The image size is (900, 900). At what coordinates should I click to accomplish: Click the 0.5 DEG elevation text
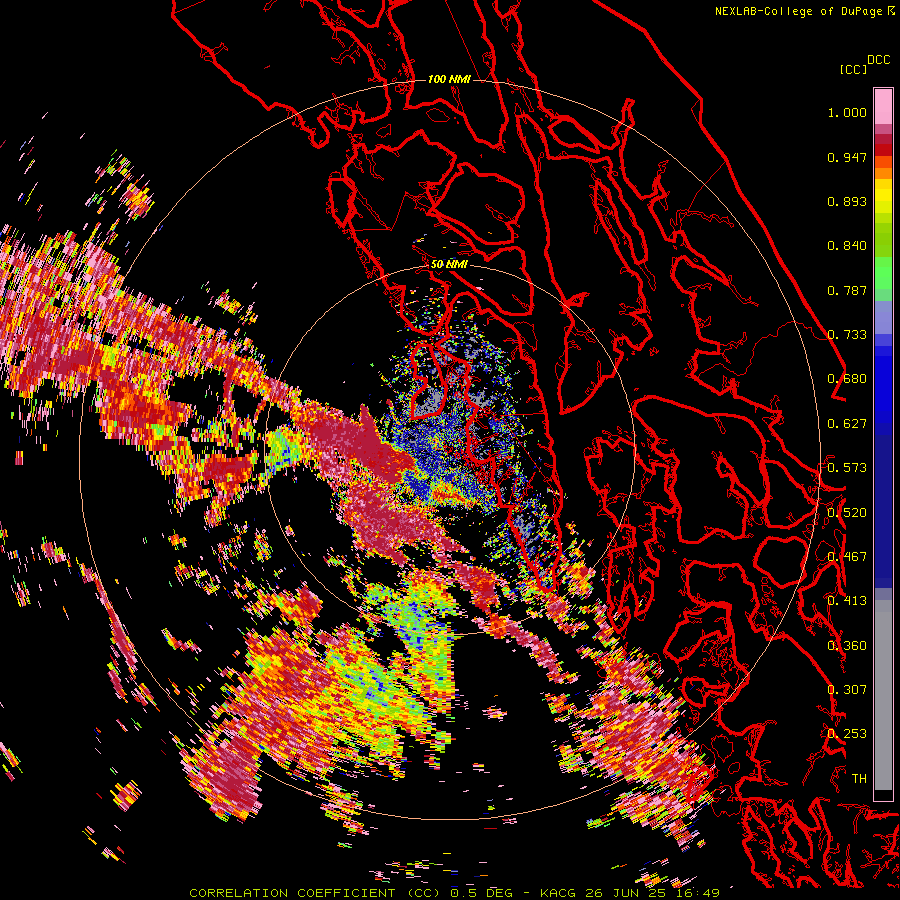click(x=481, y=893)
